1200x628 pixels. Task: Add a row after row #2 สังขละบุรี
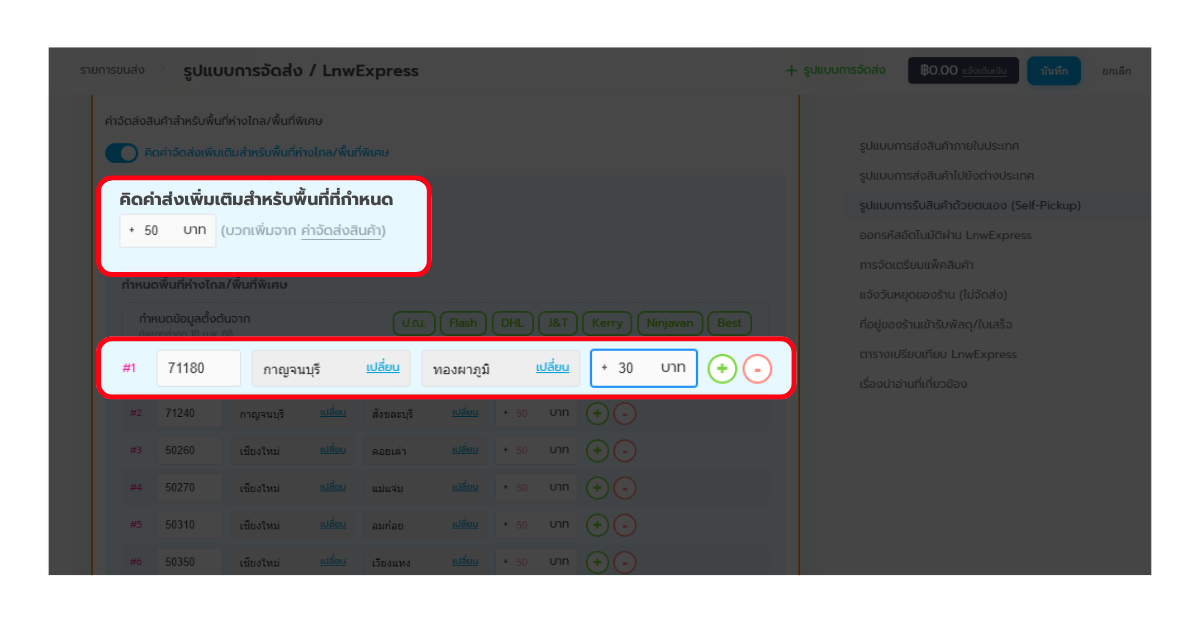tap(597, 414)
